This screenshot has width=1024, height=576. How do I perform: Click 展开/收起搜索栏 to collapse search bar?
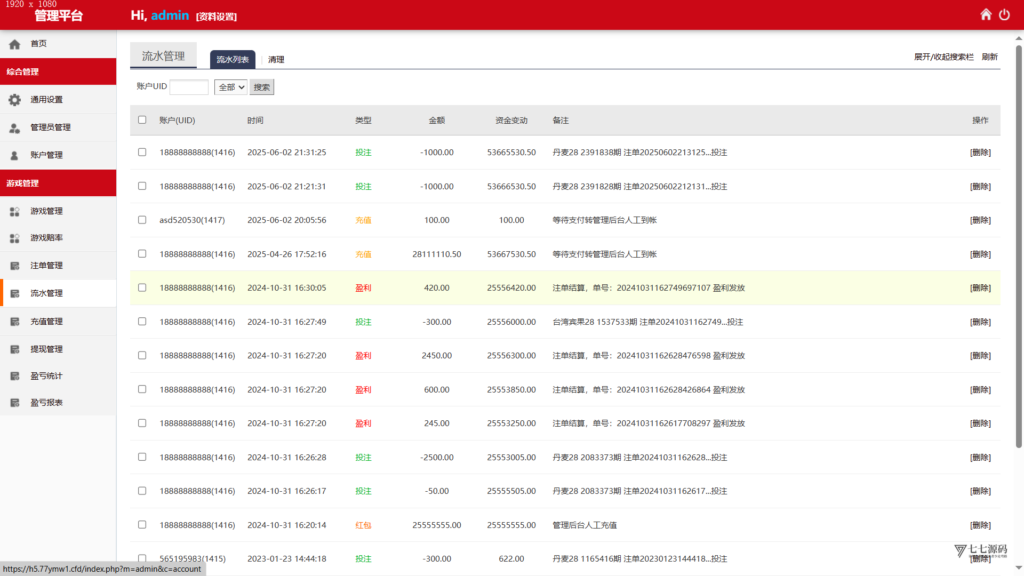point(943,57)
